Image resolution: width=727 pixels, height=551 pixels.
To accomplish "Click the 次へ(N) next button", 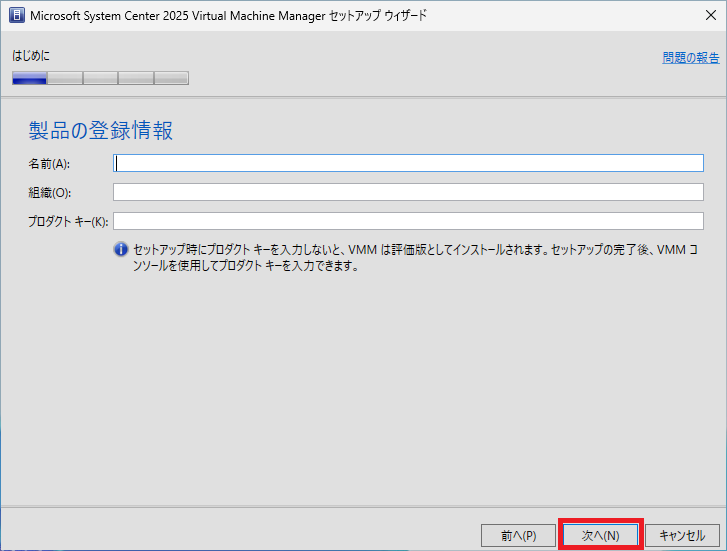I will tap(600, 535).
